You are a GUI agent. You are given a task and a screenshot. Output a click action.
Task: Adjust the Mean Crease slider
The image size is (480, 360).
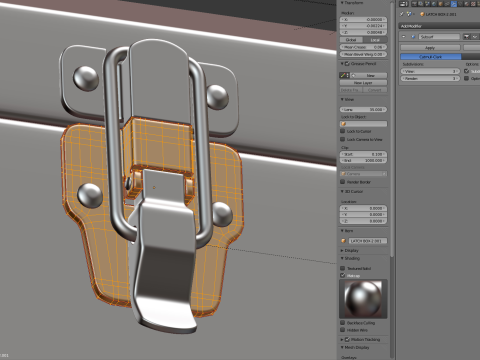click(x=363, y=47)
